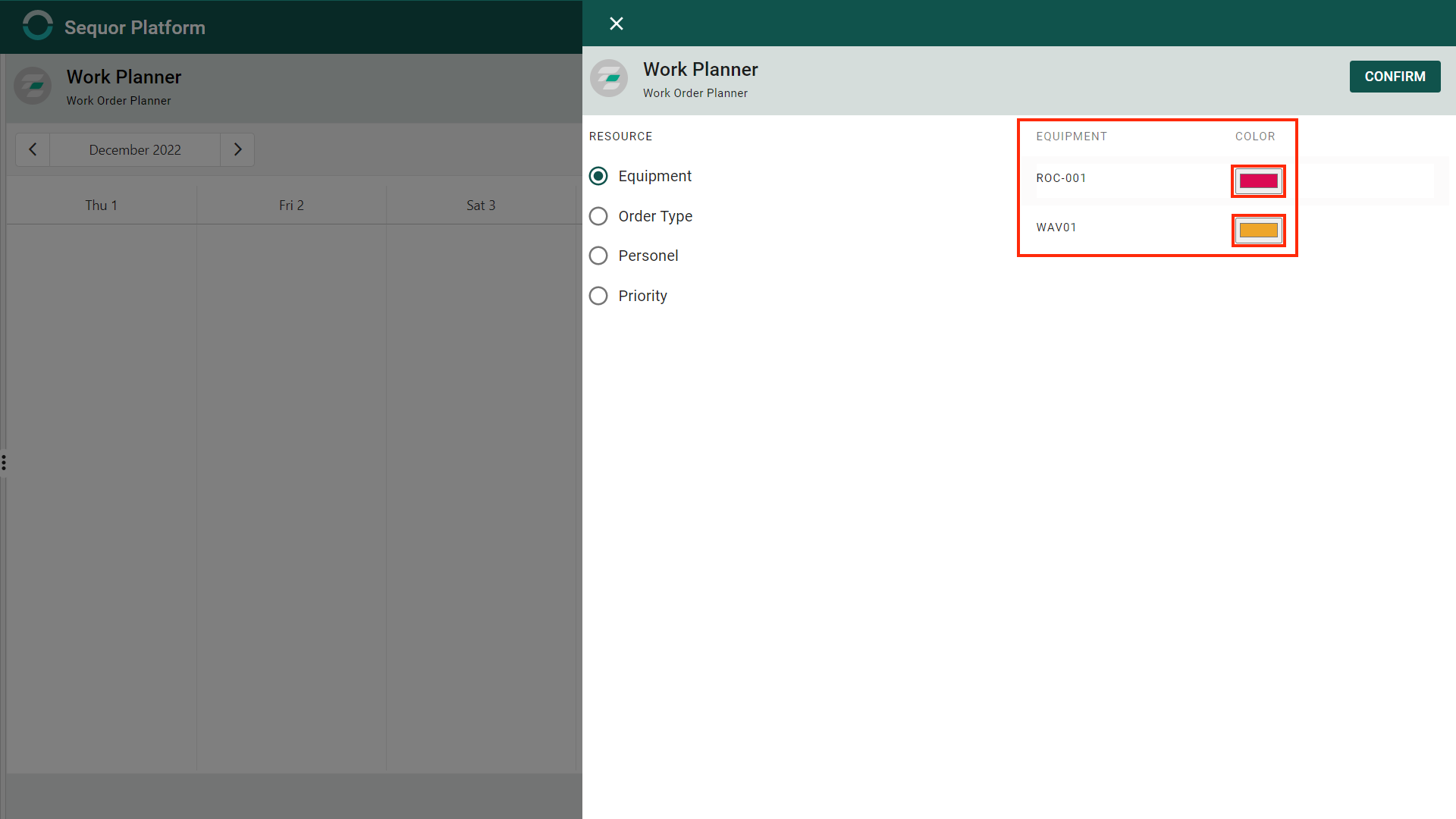Click the WAV01 equipment name
Screen dimensions: 1456x819
pyautogui.click(x=1056, y=227)
